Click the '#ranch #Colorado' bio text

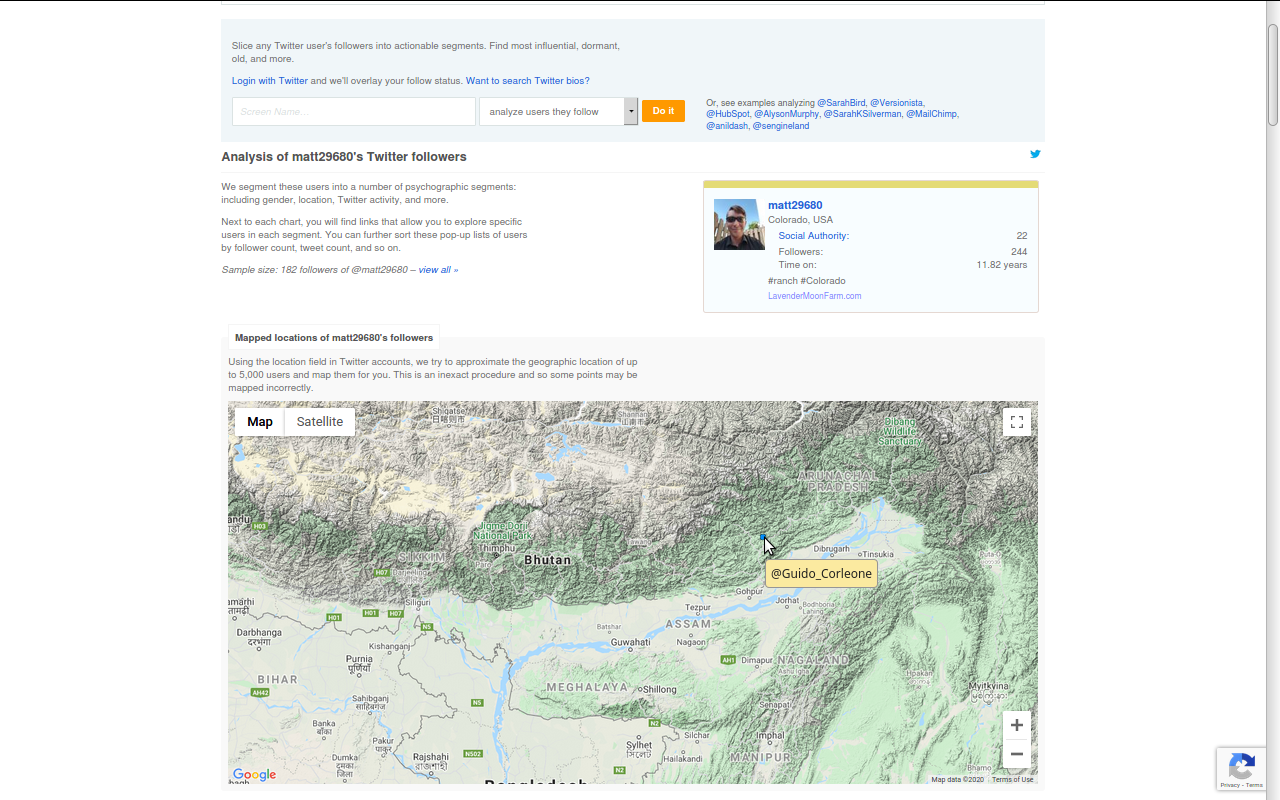pyautogui.click(x=807, y=281)
